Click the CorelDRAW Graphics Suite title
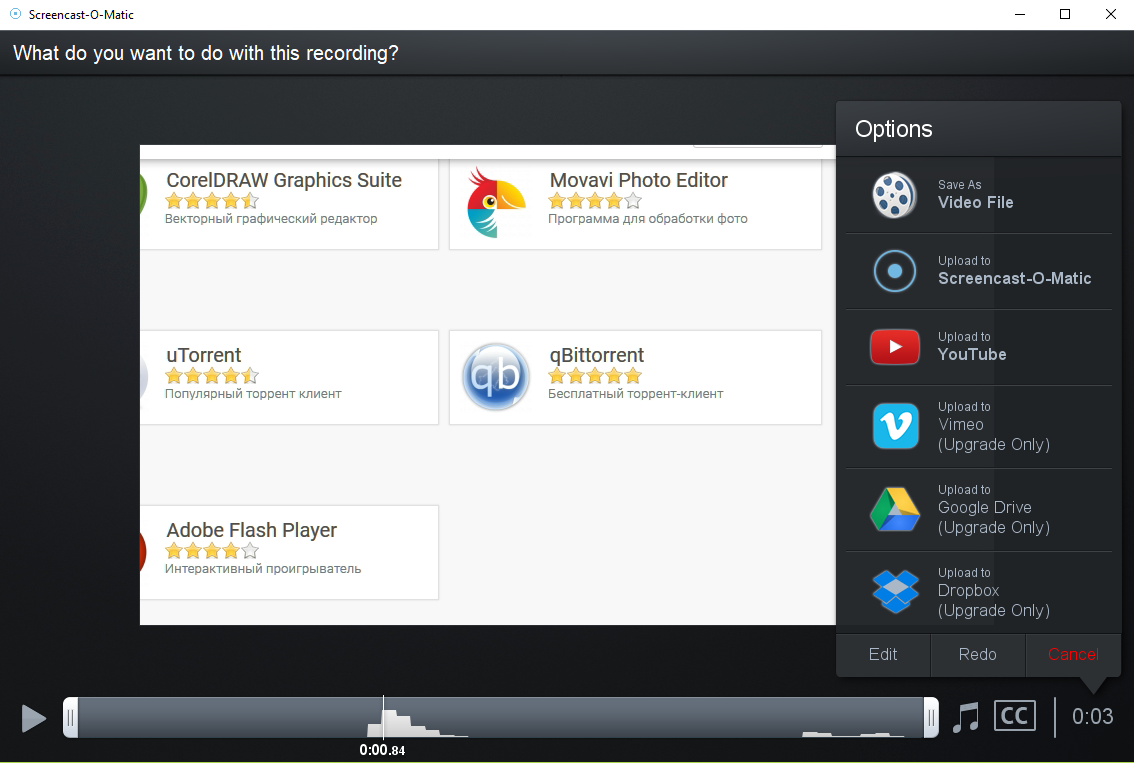This screenshot has width=1134, height=763. pyautogui.click(x=284, y=180)
